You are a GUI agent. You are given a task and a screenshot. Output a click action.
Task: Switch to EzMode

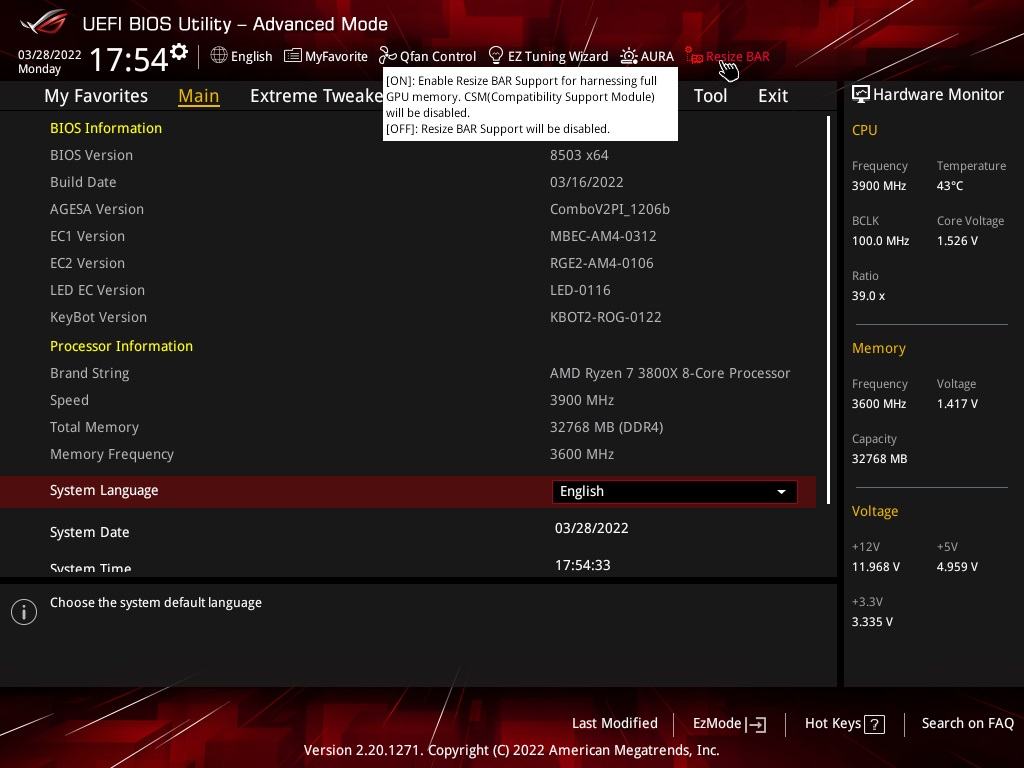click(729, 723)
